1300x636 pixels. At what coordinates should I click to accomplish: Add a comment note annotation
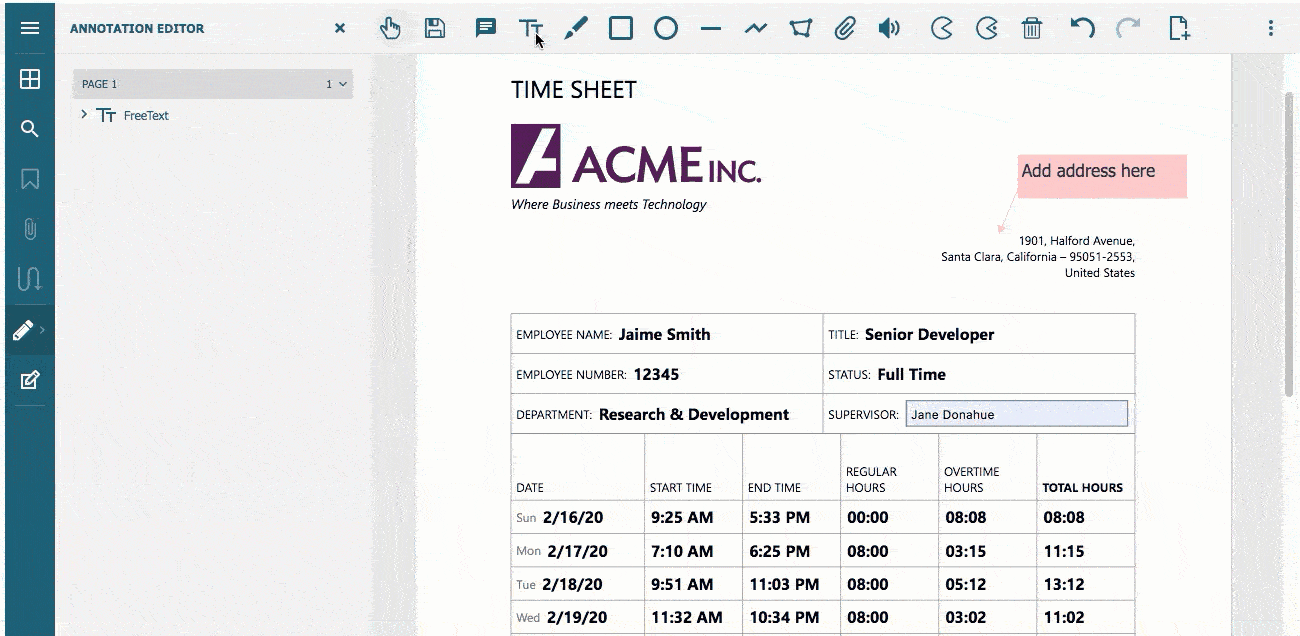pyautogui.click(x=485, y=28)
